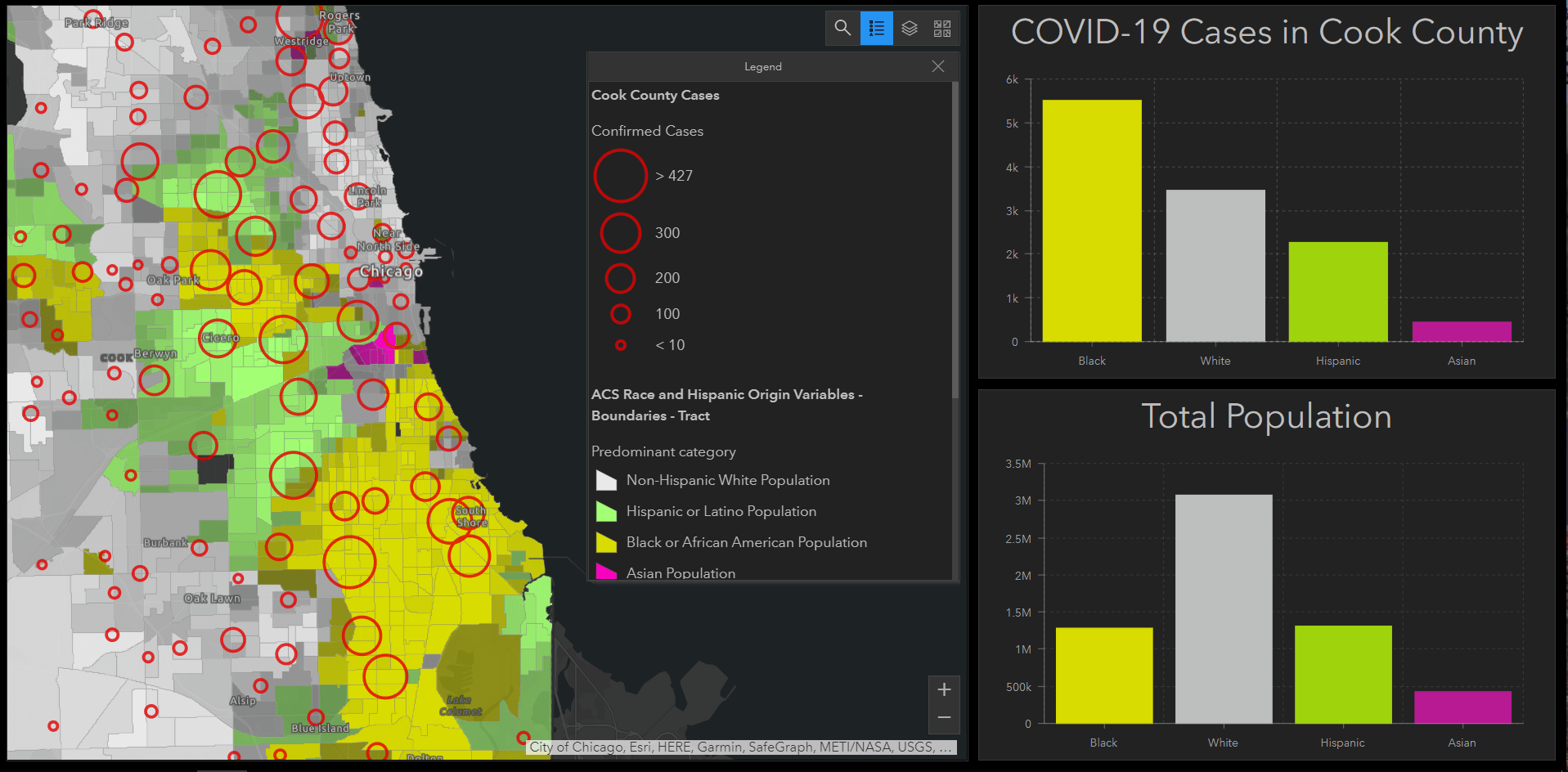1568x772 pixels.
Task: Click the Asian Population magenta swatch
Action: (x=605, y=572)
